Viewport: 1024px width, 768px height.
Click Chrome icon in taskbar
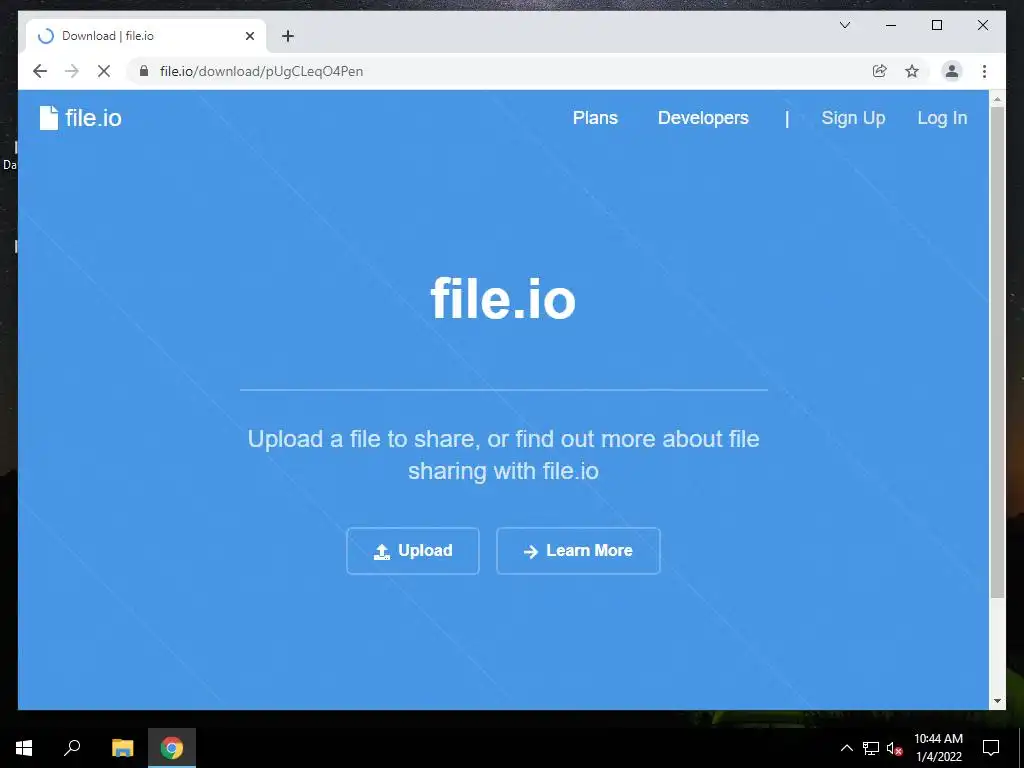point(172,748)
